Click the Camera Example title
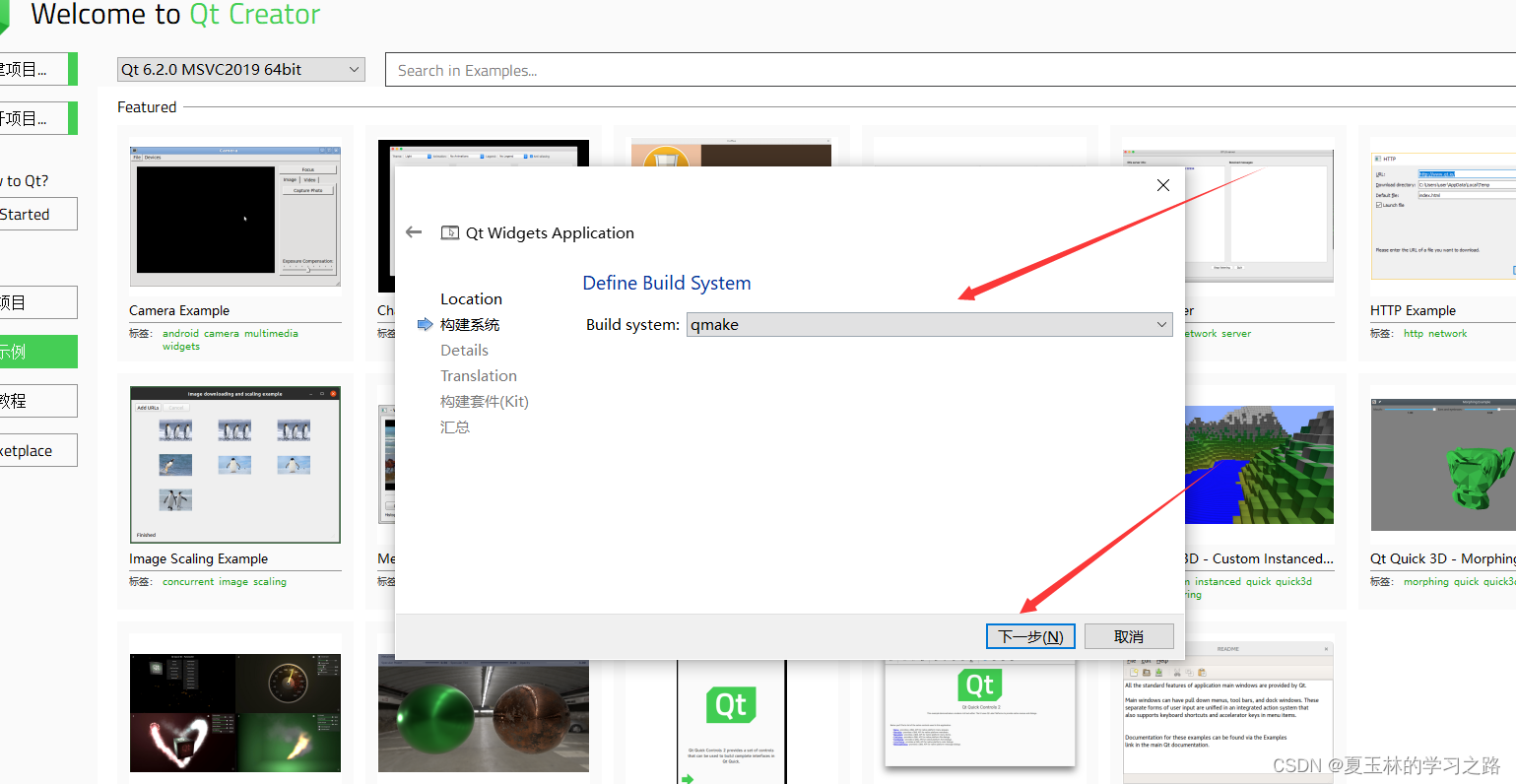 click(x=179, y=310)
